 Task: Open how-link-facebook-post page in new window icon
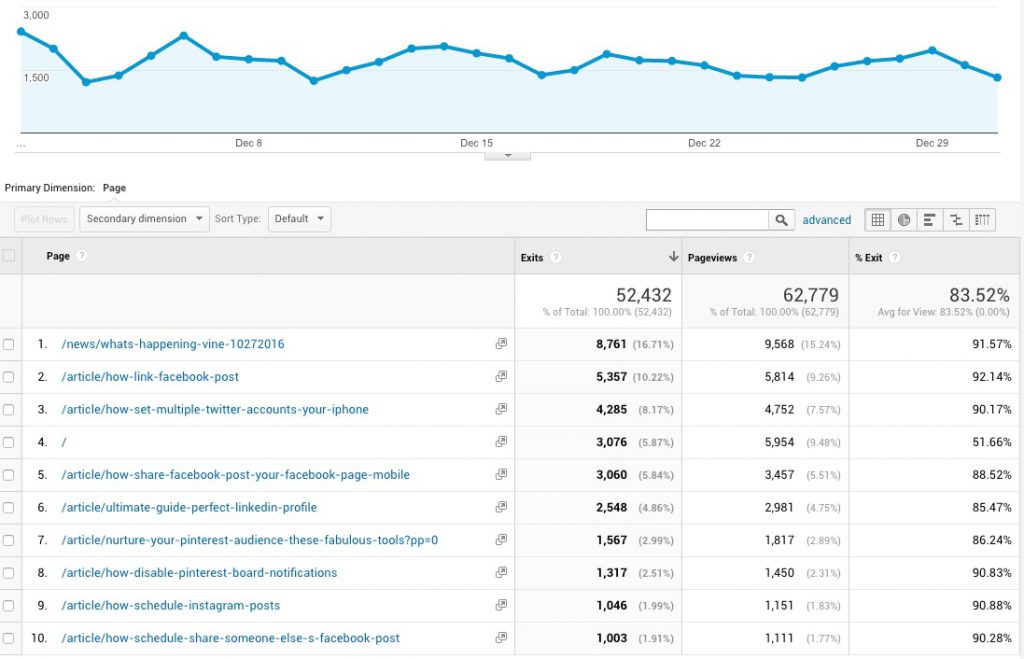click(x=501, y=376)
